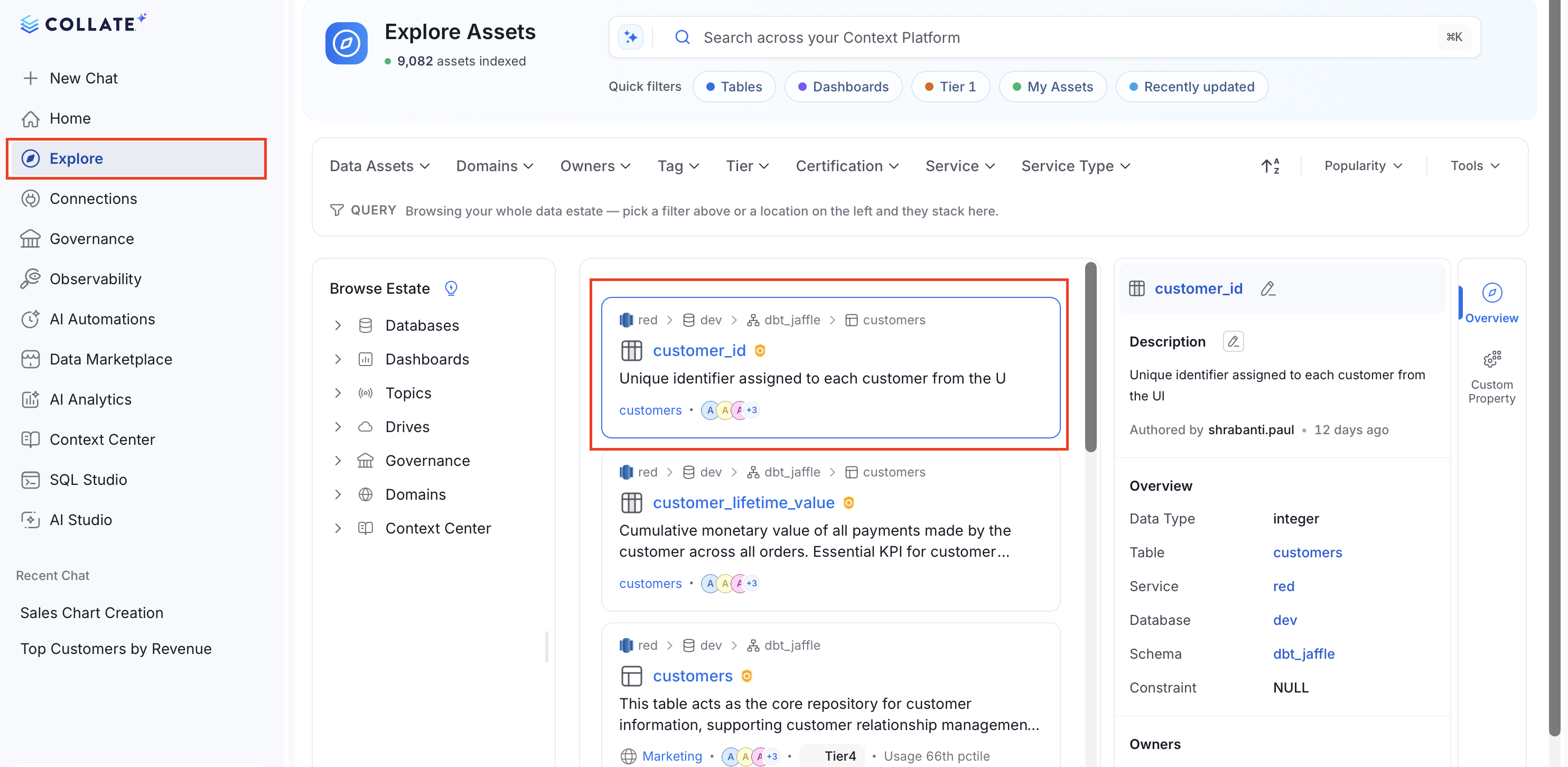
Task: Expand the Context Center node chevron in Browse Estate
Action: [x=338, y=528]
